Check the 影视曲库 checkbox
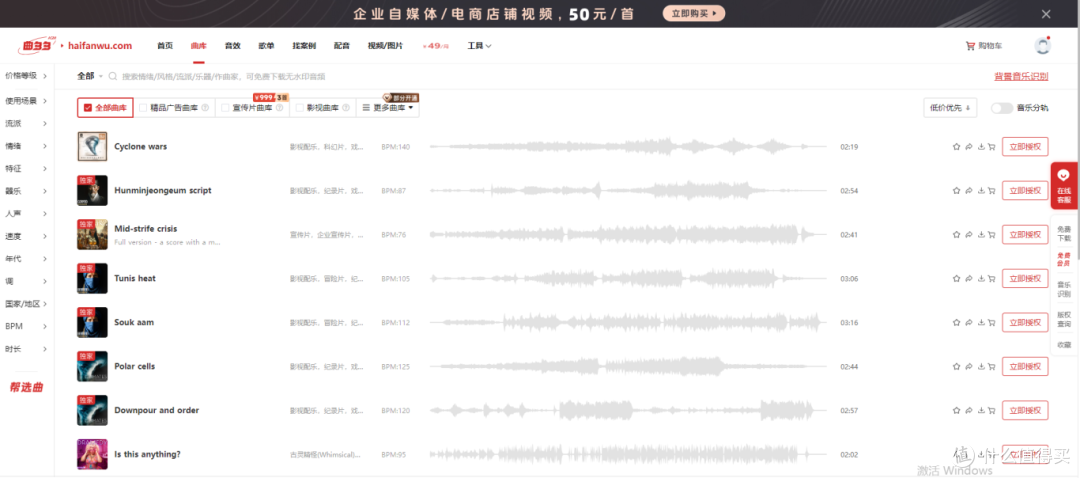The image size is (1080, 478). point(300,108)
